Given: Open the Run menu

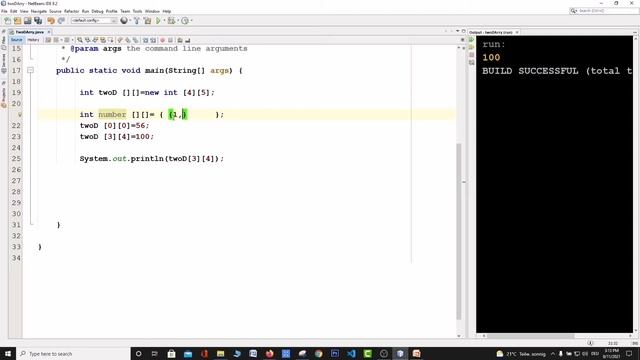Looking at the screenshot, I should [x=85, y=11].
